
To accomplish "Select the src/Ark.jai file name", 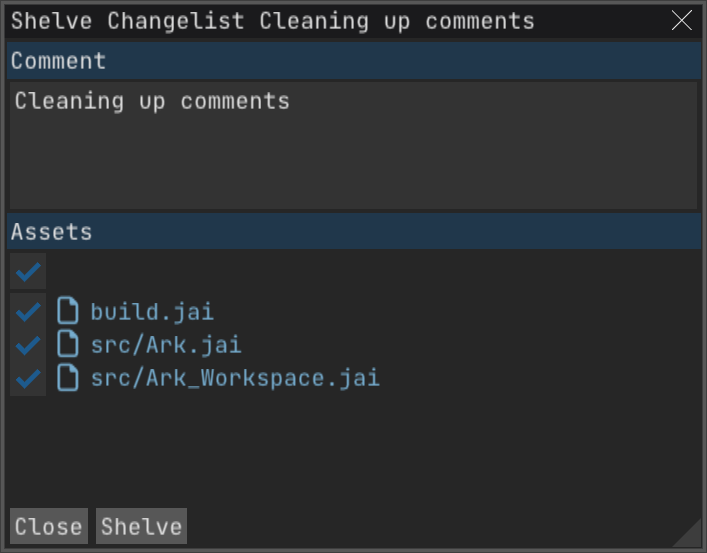I will (165, 345).
